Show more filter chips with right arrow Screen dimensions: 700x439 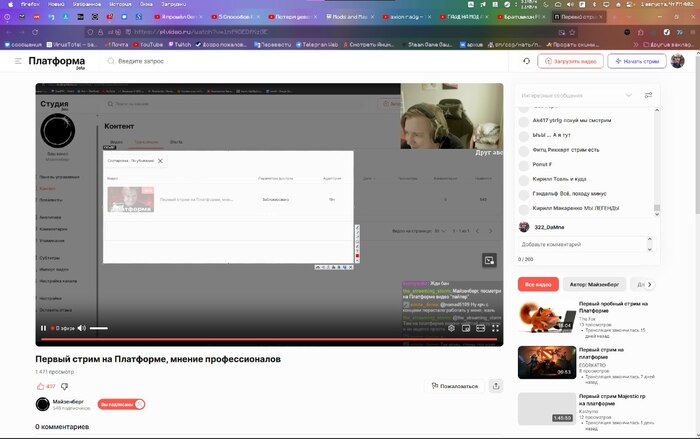click(x=650, y=284)
